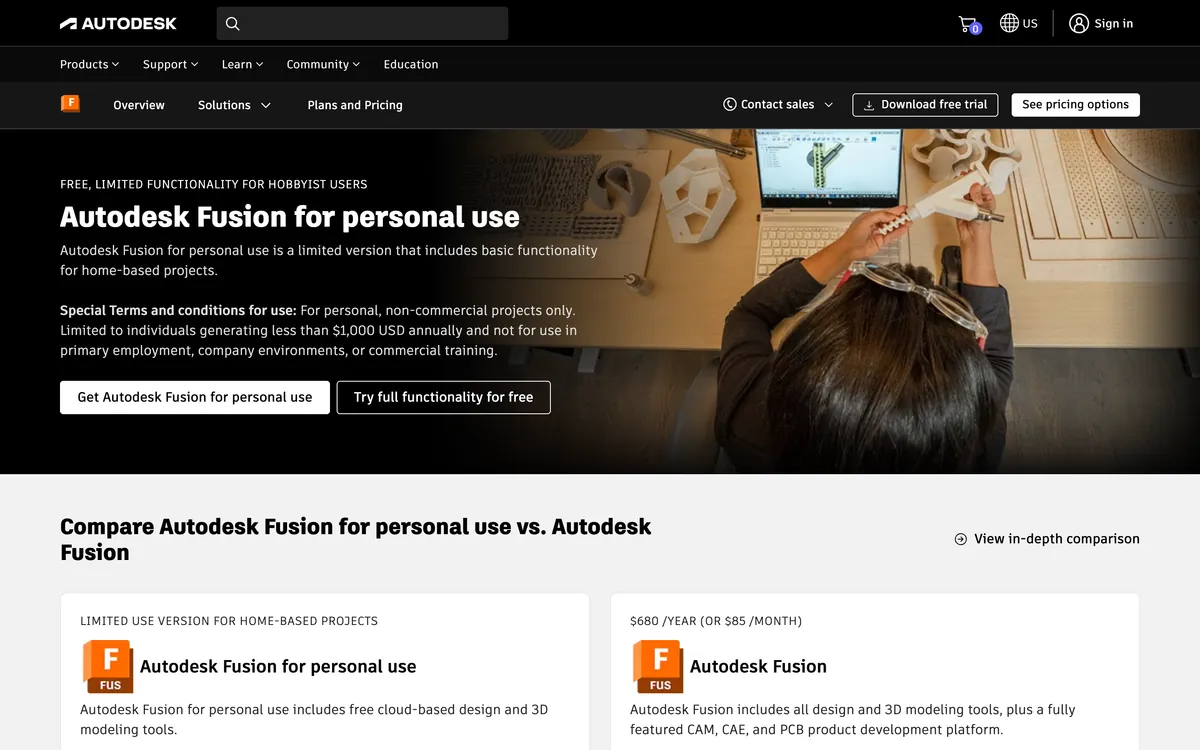Expand the Support menu

[x=170, y=64]
